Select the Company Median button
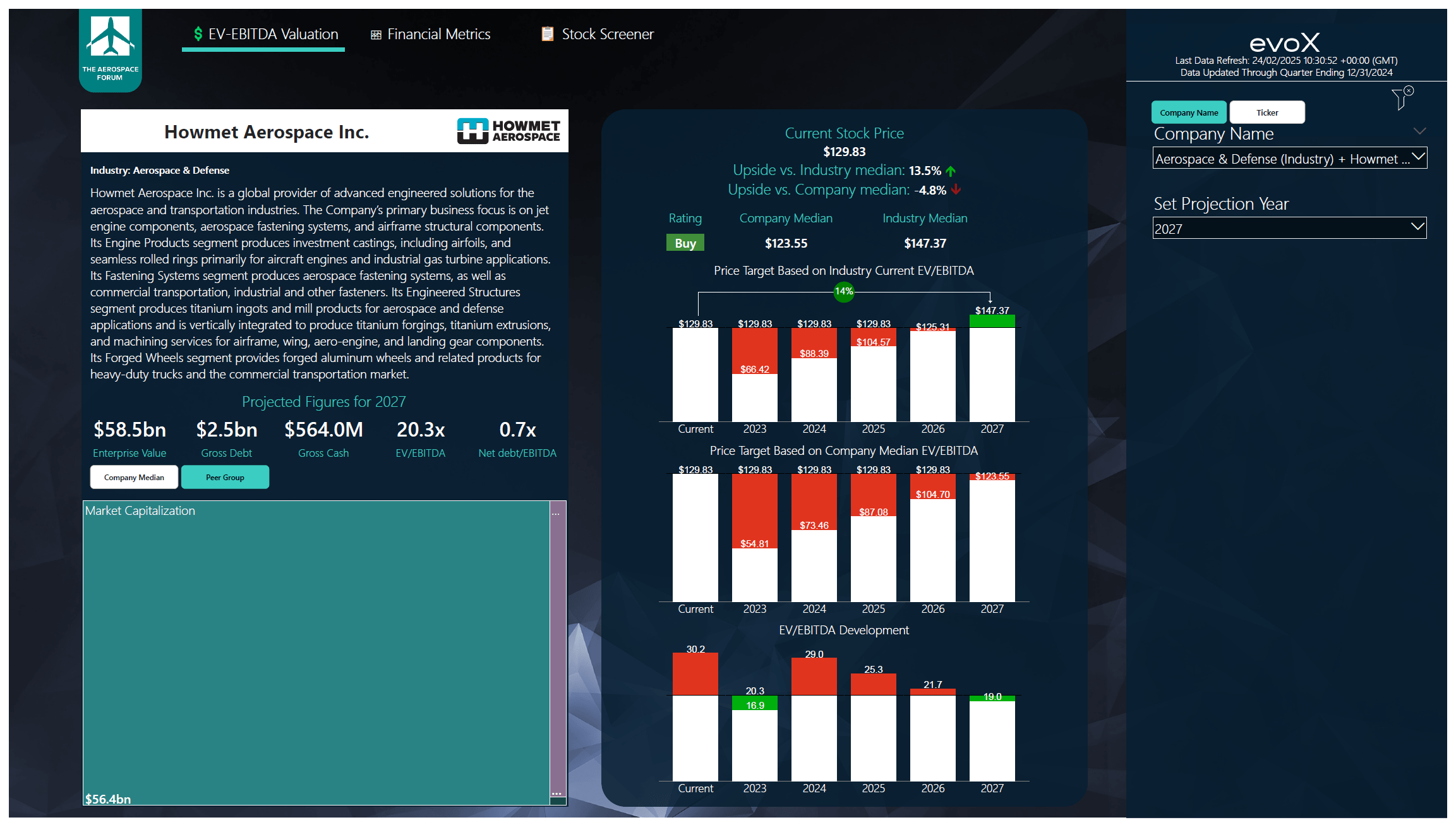This screenshot has height=827, width=1456. [133, 477]
